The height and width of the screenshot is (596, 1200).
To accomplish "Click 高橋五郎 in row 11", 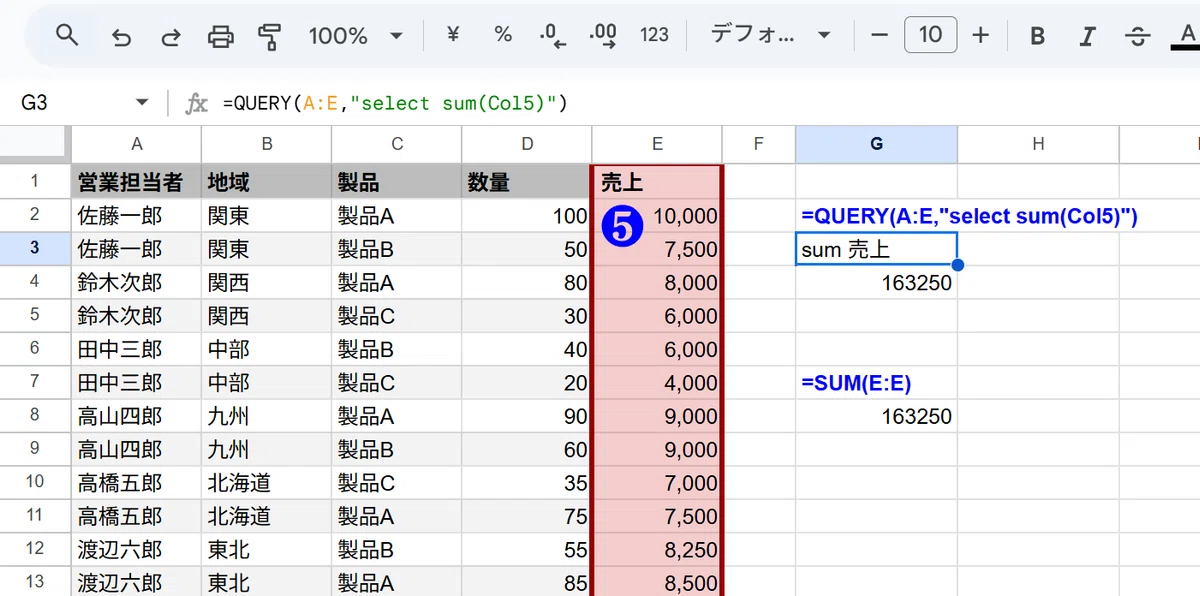I will click(x=136, y=516).
